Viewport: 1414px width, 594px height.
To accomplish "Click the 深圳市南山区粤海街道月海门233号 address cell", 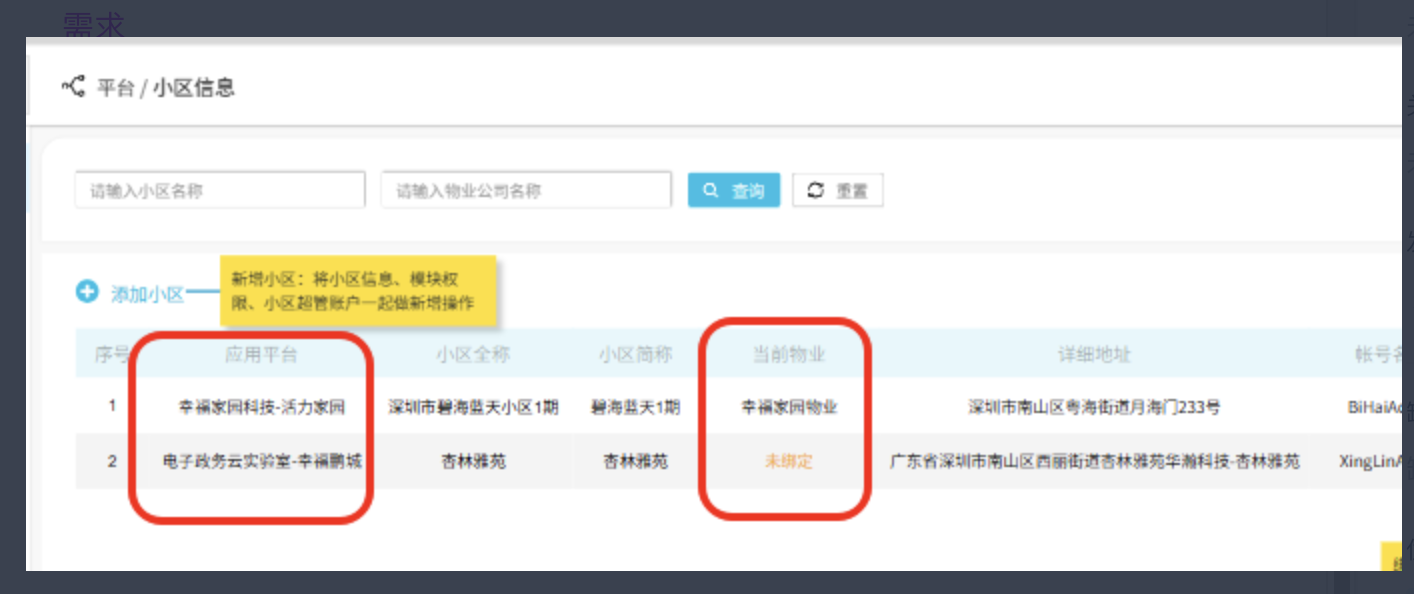I will pyautogui.click(x=1094, y=407).
